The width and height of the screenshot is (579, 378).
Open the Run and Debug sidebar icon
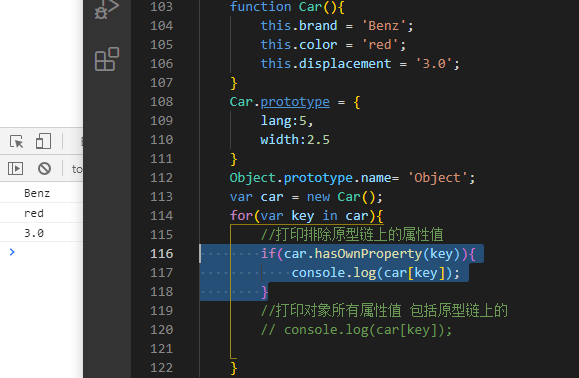tap(107, 9)
